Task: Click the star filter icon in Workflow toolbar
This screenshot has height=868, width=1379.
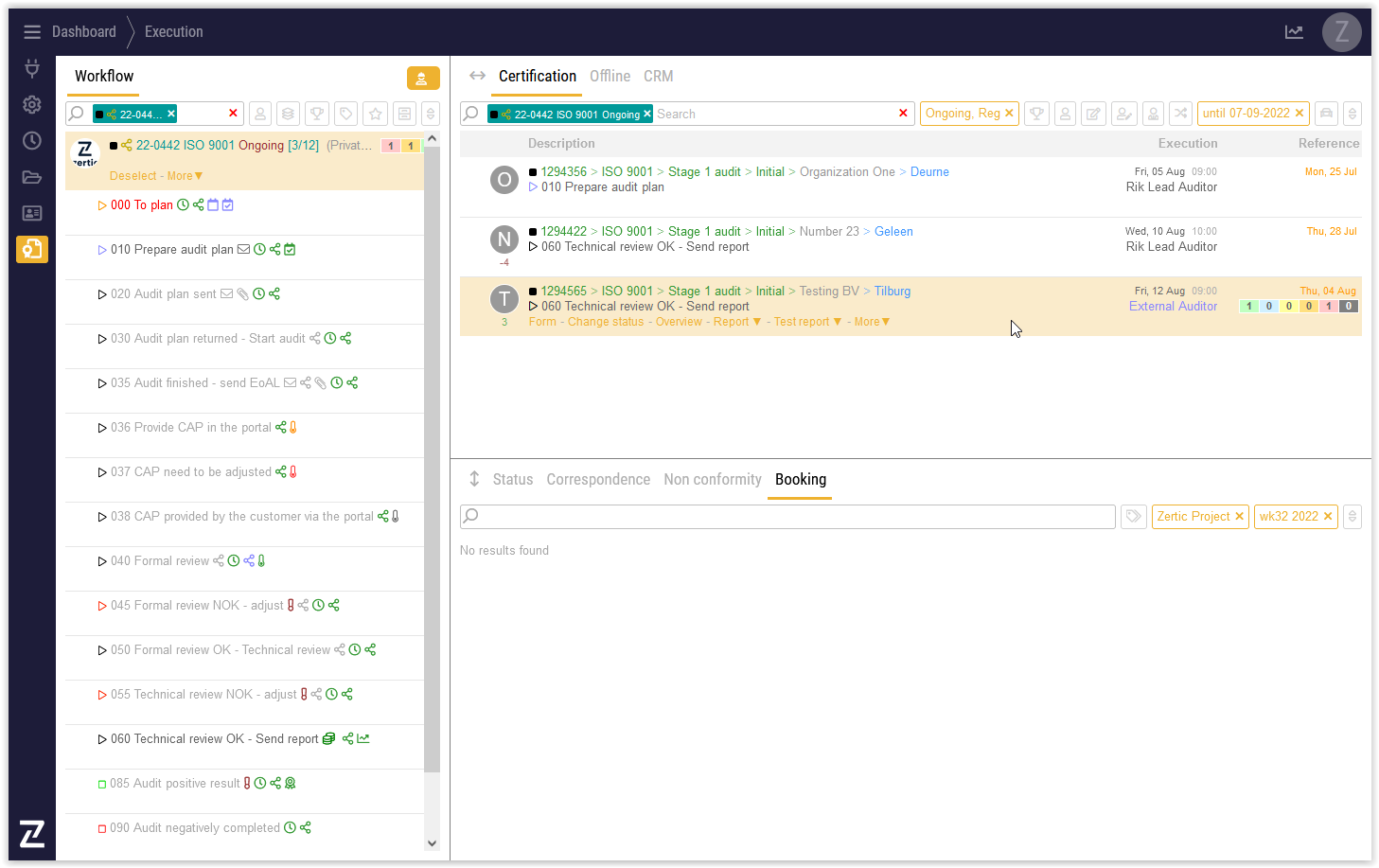Action: 376,114
